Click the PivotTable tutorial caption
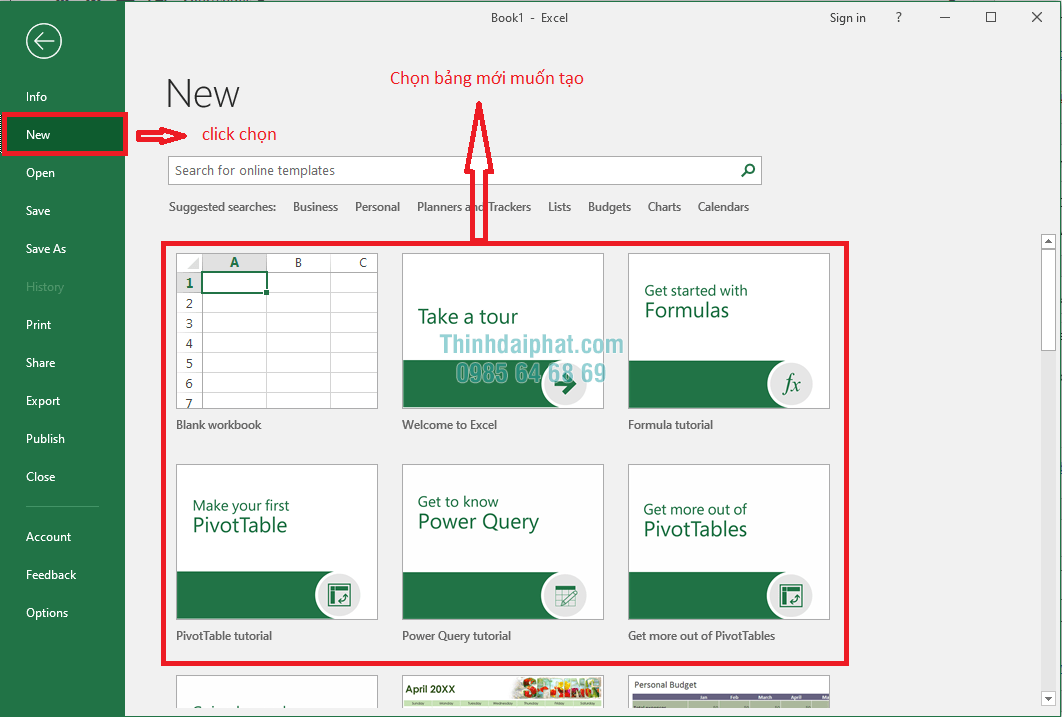1062x717 pixels. point(224,635)
